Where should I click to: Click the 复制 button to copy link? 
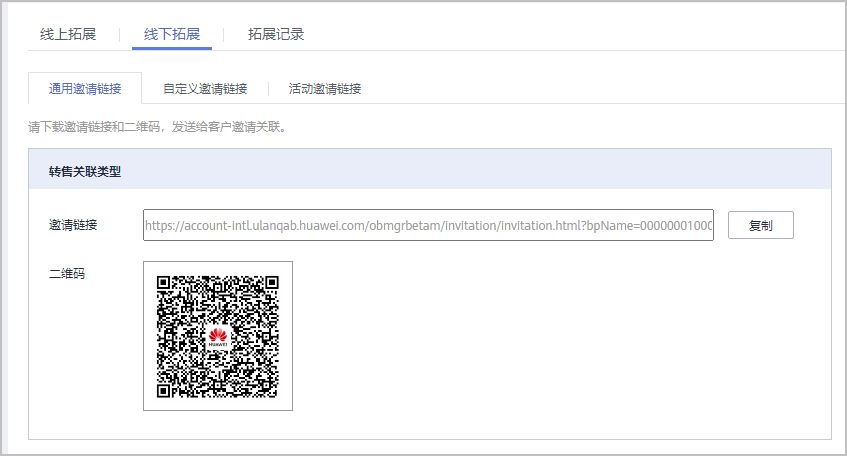click(761, 225)
